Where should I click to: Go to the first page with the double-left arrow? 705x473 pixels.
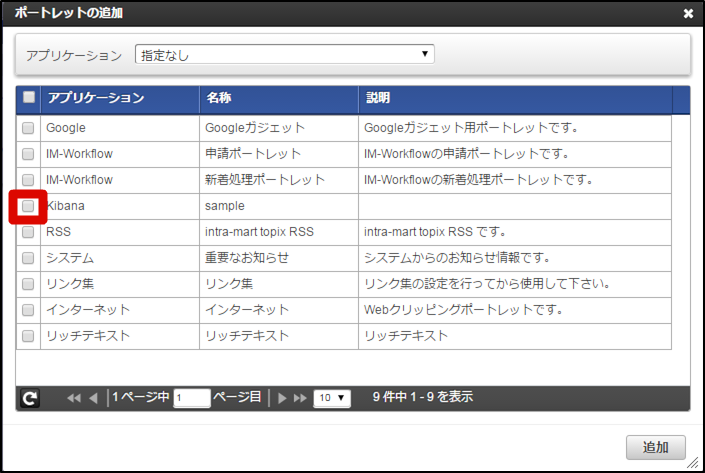coord(74,398)
